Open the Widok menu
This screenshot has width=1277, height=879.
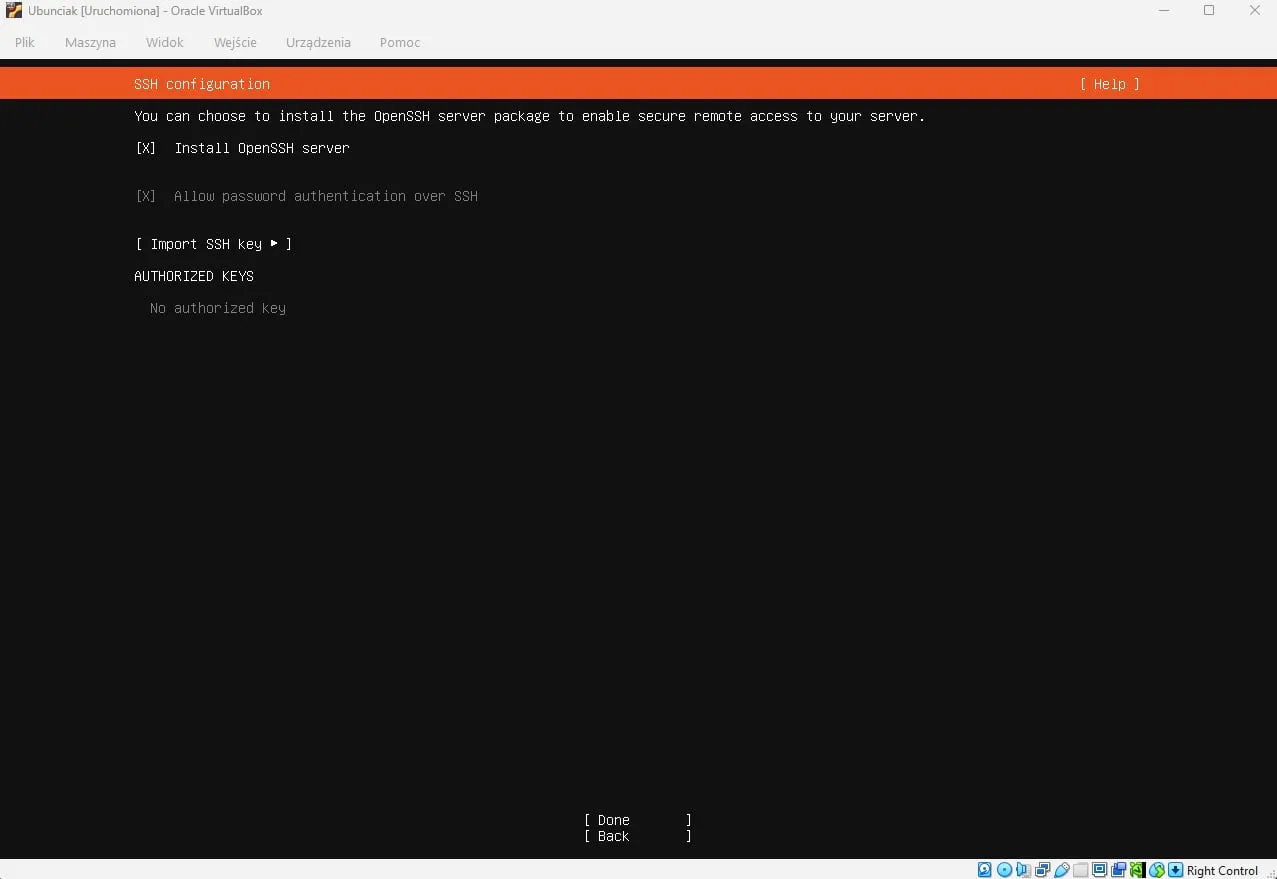coord(165,42)
